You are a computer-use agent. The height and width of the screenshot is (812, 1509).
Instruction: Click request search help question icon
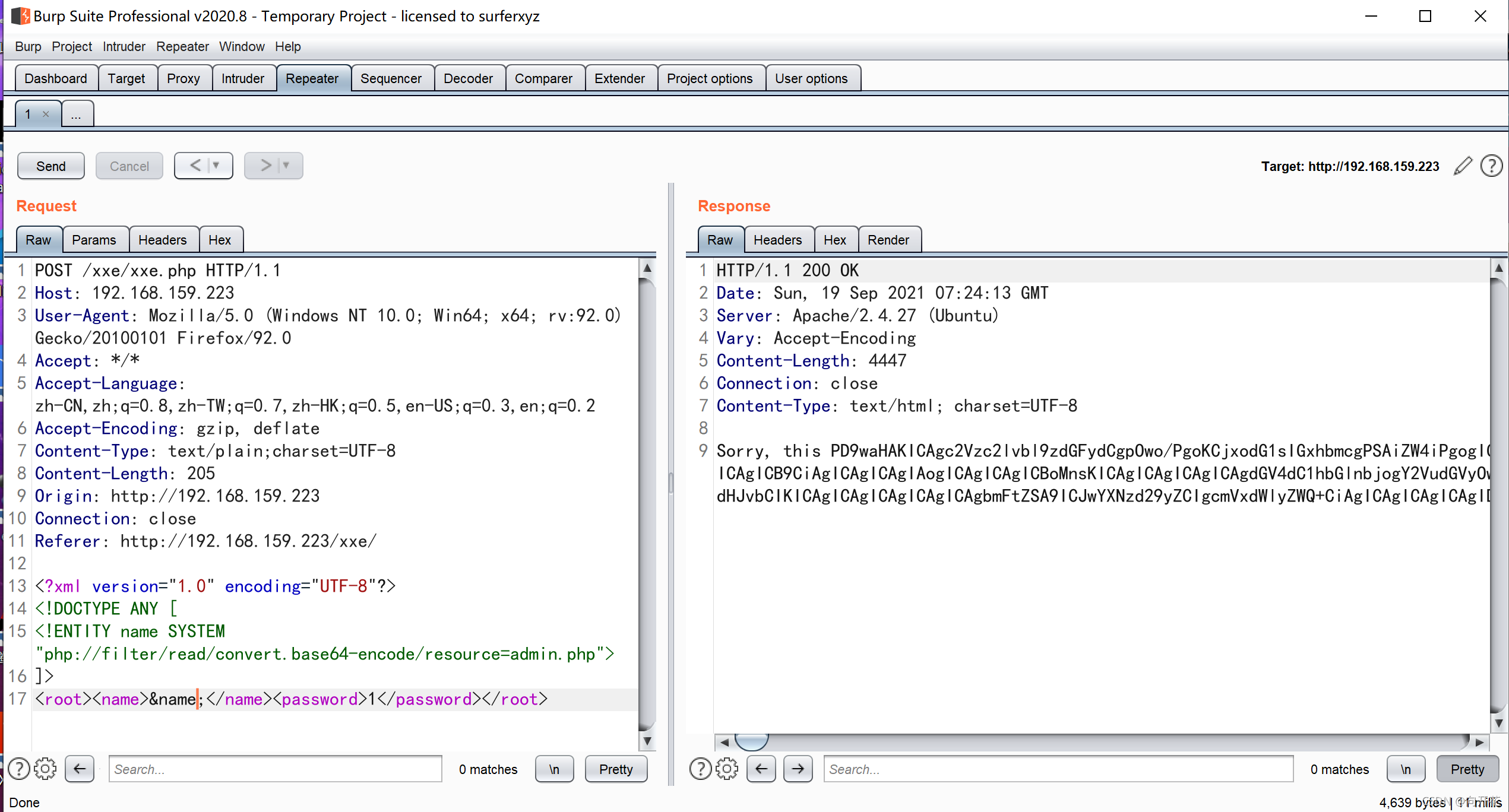pyautogui.click(x=19, y=769)
